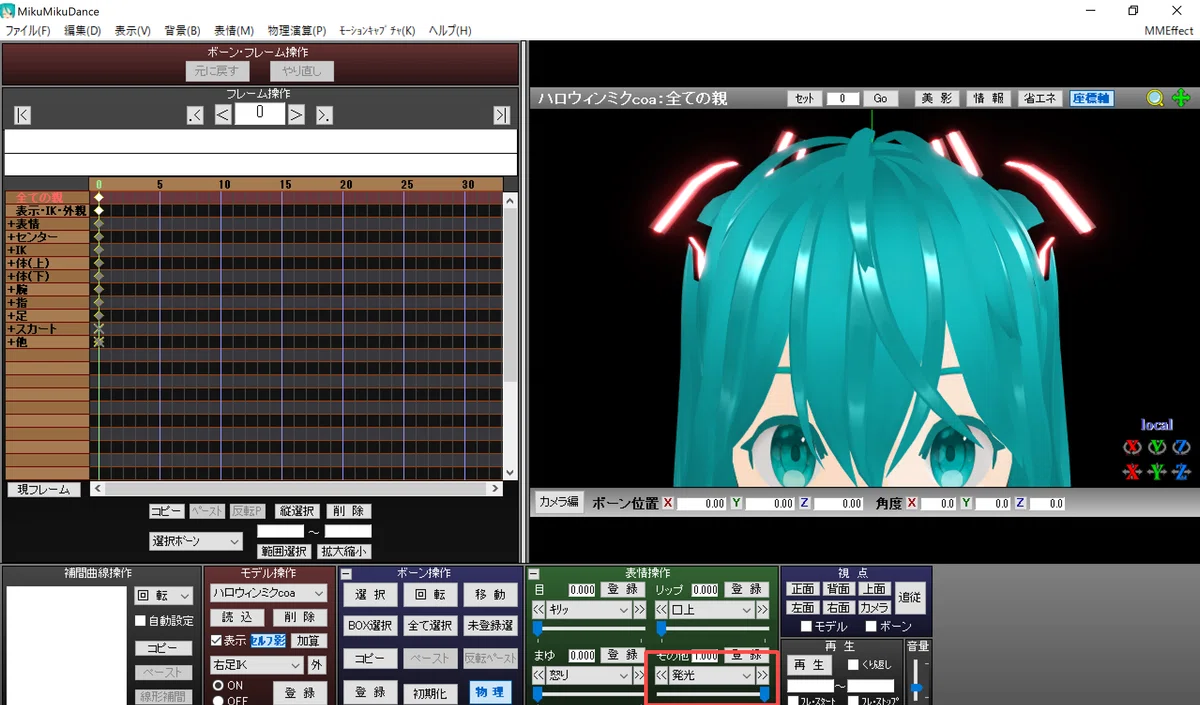Open the 口上 lip morph dropdown

711,609
